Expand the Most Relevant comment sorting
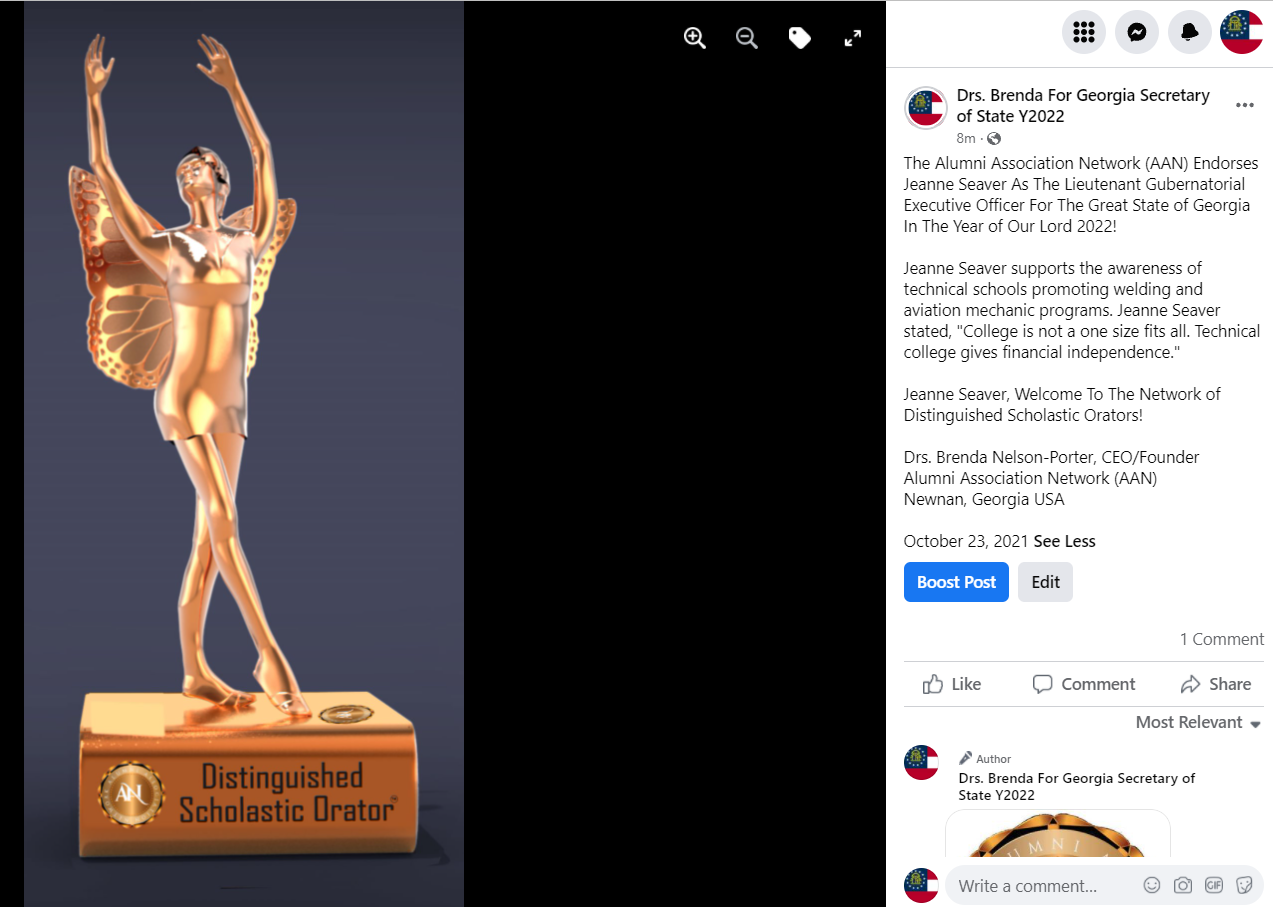Screen dimensions: 1273x907 1198,722
